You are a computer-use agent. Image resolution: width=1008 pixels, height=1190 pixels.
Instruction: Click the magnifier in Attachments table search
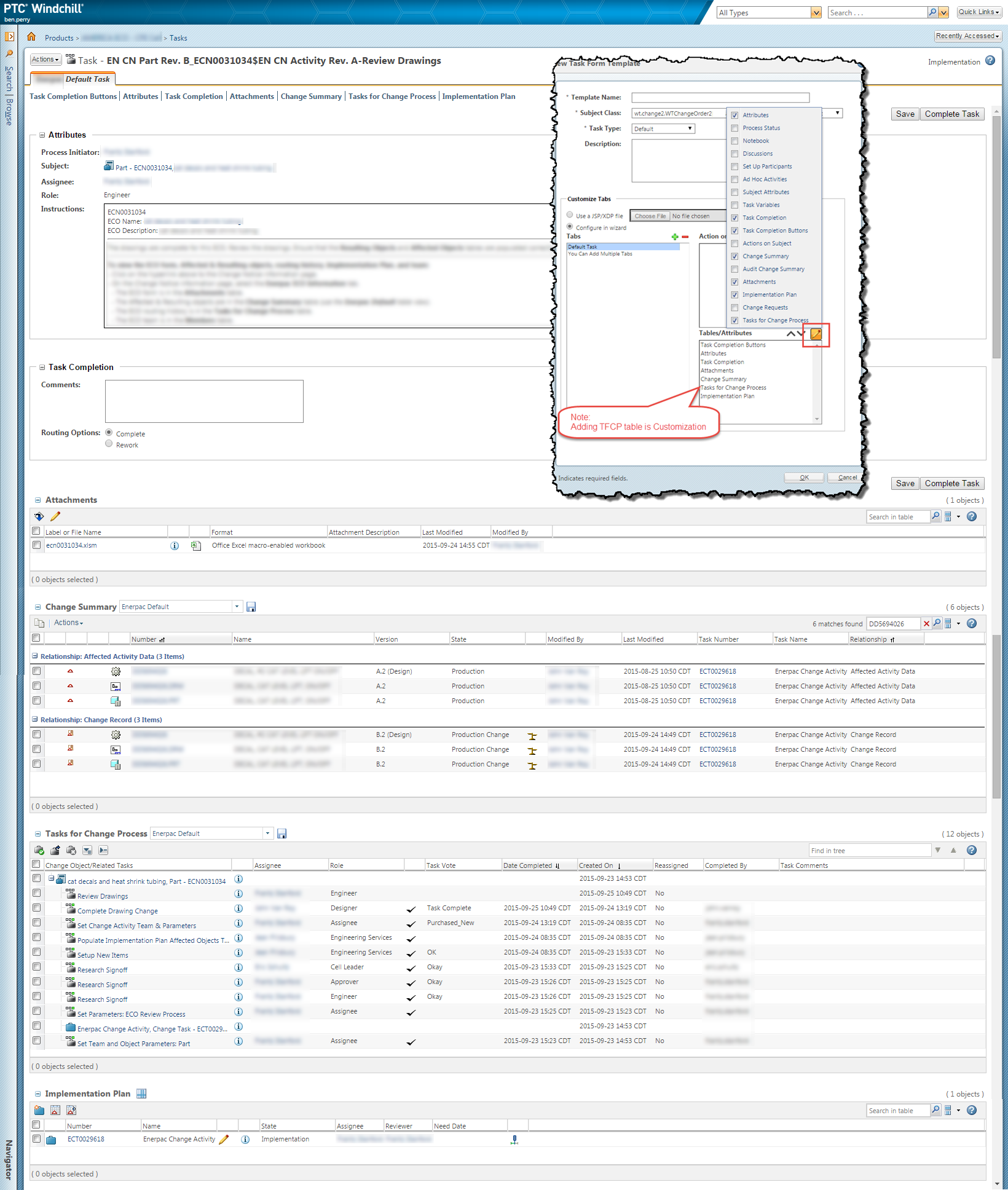click(935, 516)
